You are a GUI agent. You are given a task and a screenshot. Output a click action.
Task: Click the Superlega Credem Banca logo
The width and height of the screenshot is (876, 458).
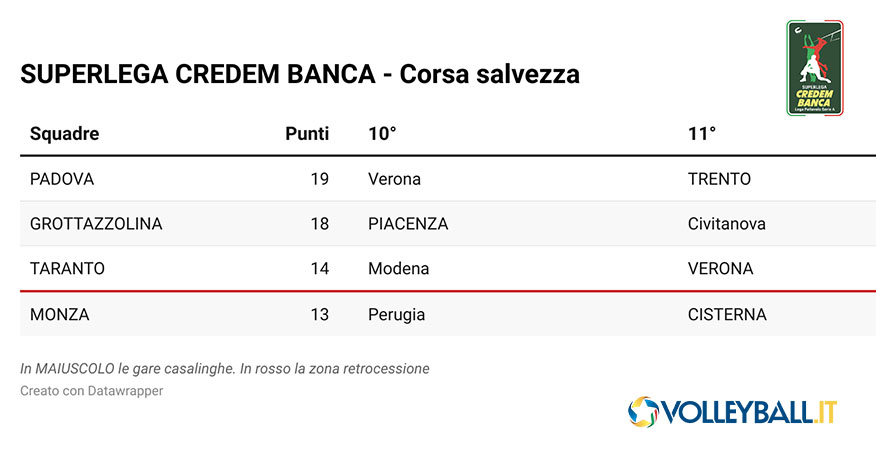[x=815, y=68]
